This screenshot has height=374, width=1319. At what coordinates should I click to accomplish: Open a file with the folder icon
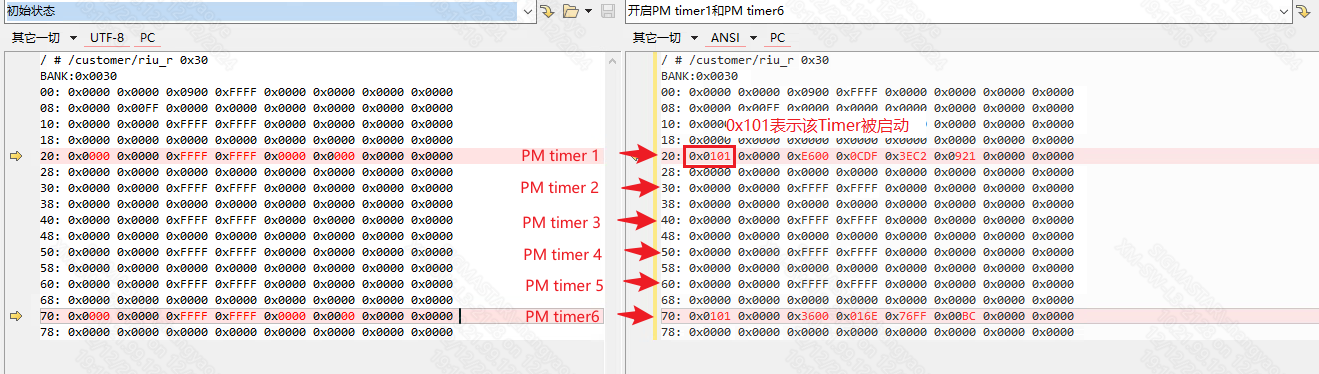click(571, 11)
